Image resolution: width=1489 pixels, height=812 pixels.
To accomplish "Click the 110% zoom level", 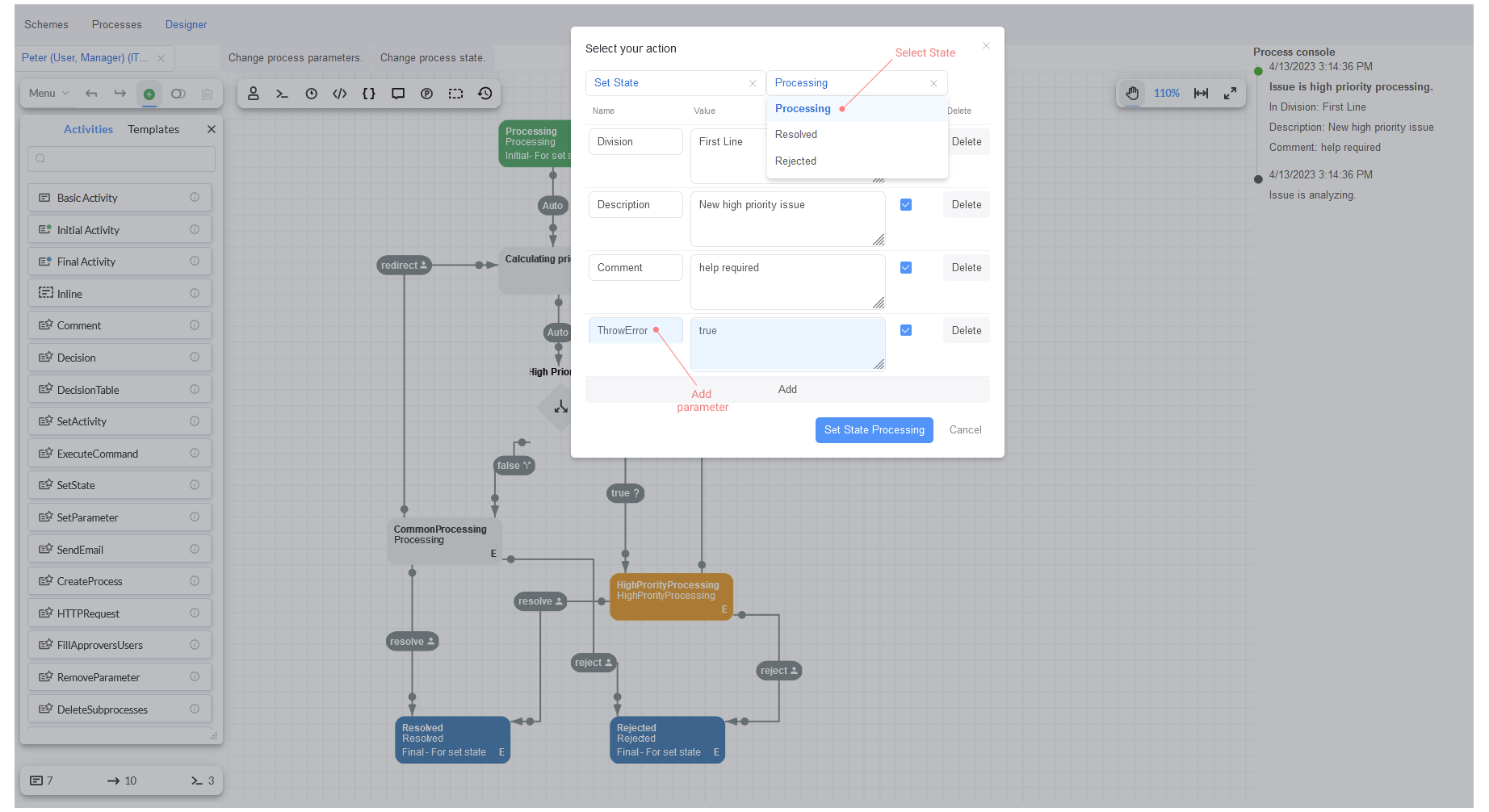I will [x=1167, y=94].
